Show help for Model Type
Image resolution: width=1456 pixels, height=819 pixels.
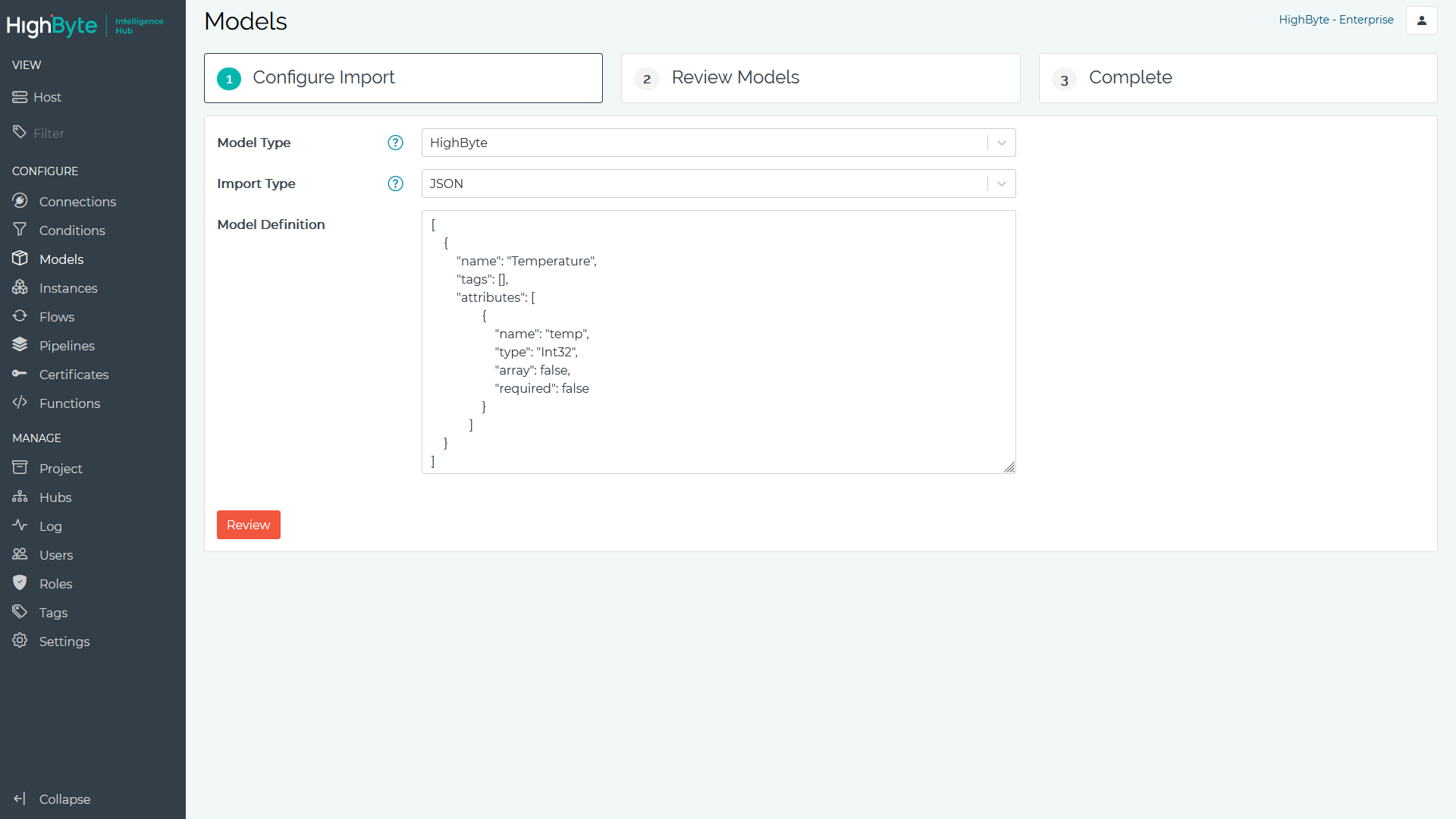click(395, 143)
